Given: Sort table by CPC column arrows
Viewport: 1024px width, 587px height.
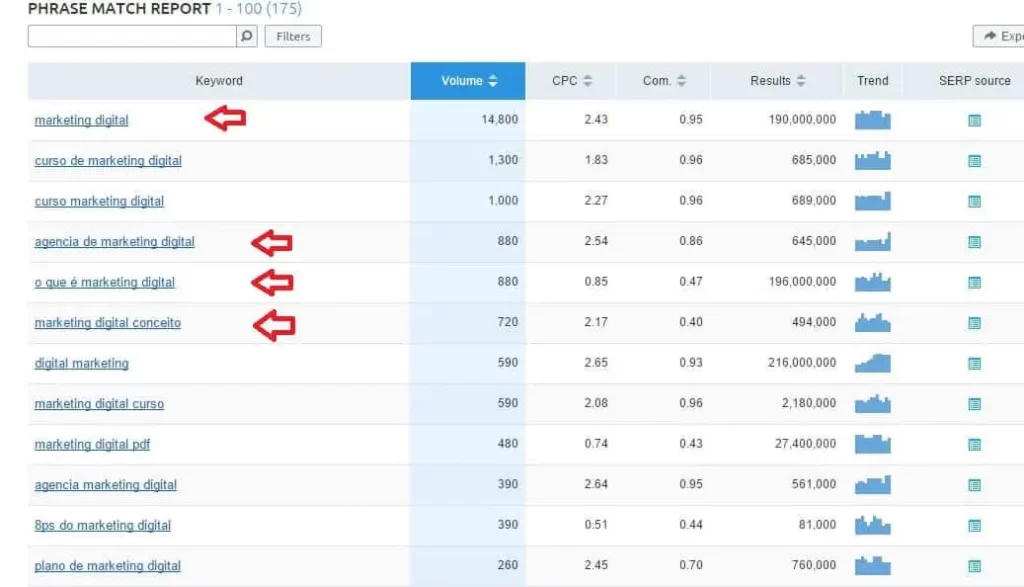Looking at the screenshot, I should [587, 81].
